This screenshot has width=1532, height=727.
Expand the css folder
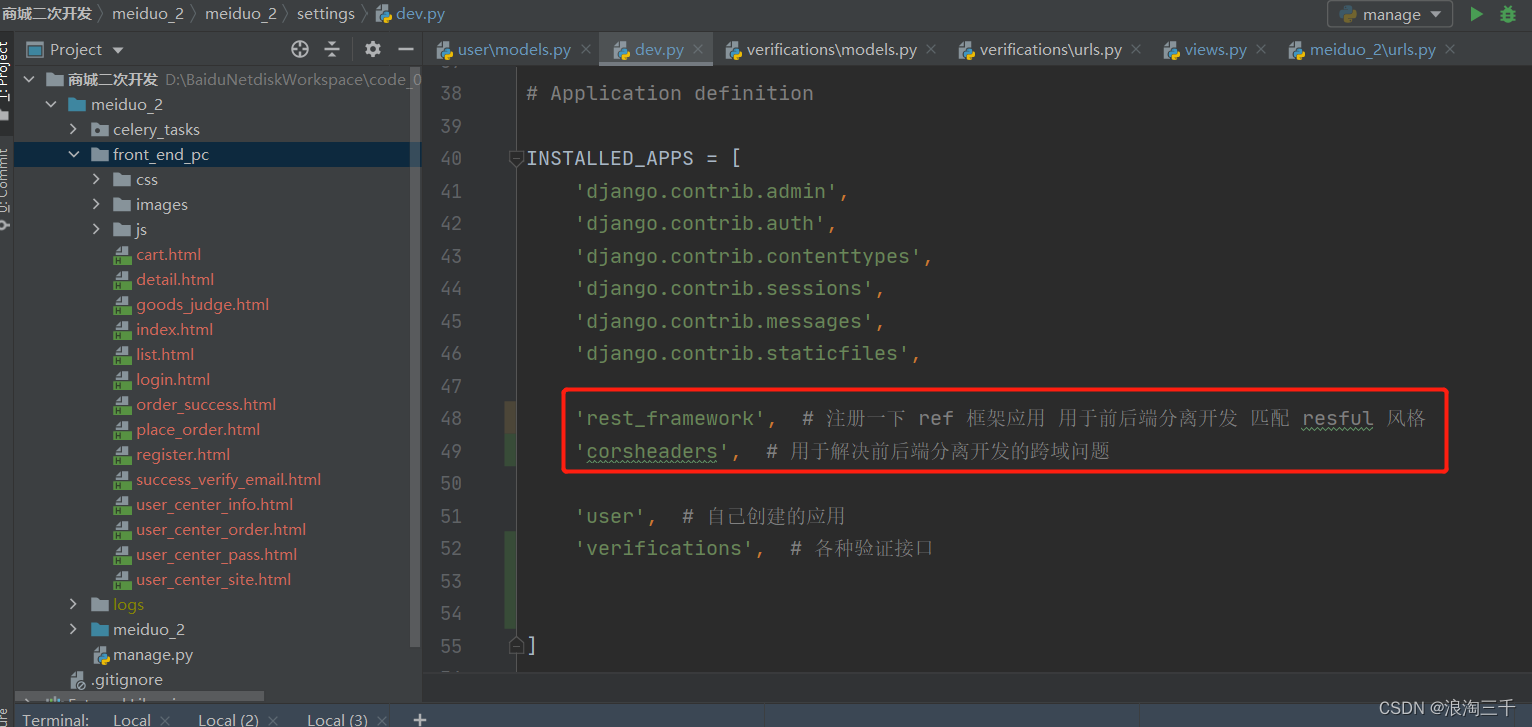tap(96, 179)
